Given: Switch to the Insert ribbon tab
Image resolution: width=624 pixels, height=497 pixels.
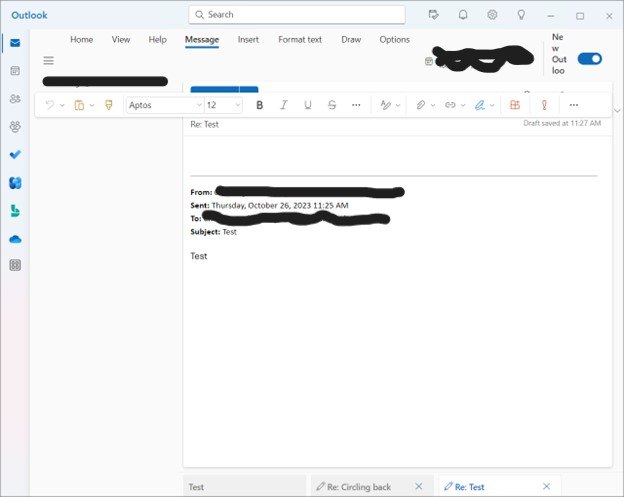Looking at the screenshot, I should (248, 39).
